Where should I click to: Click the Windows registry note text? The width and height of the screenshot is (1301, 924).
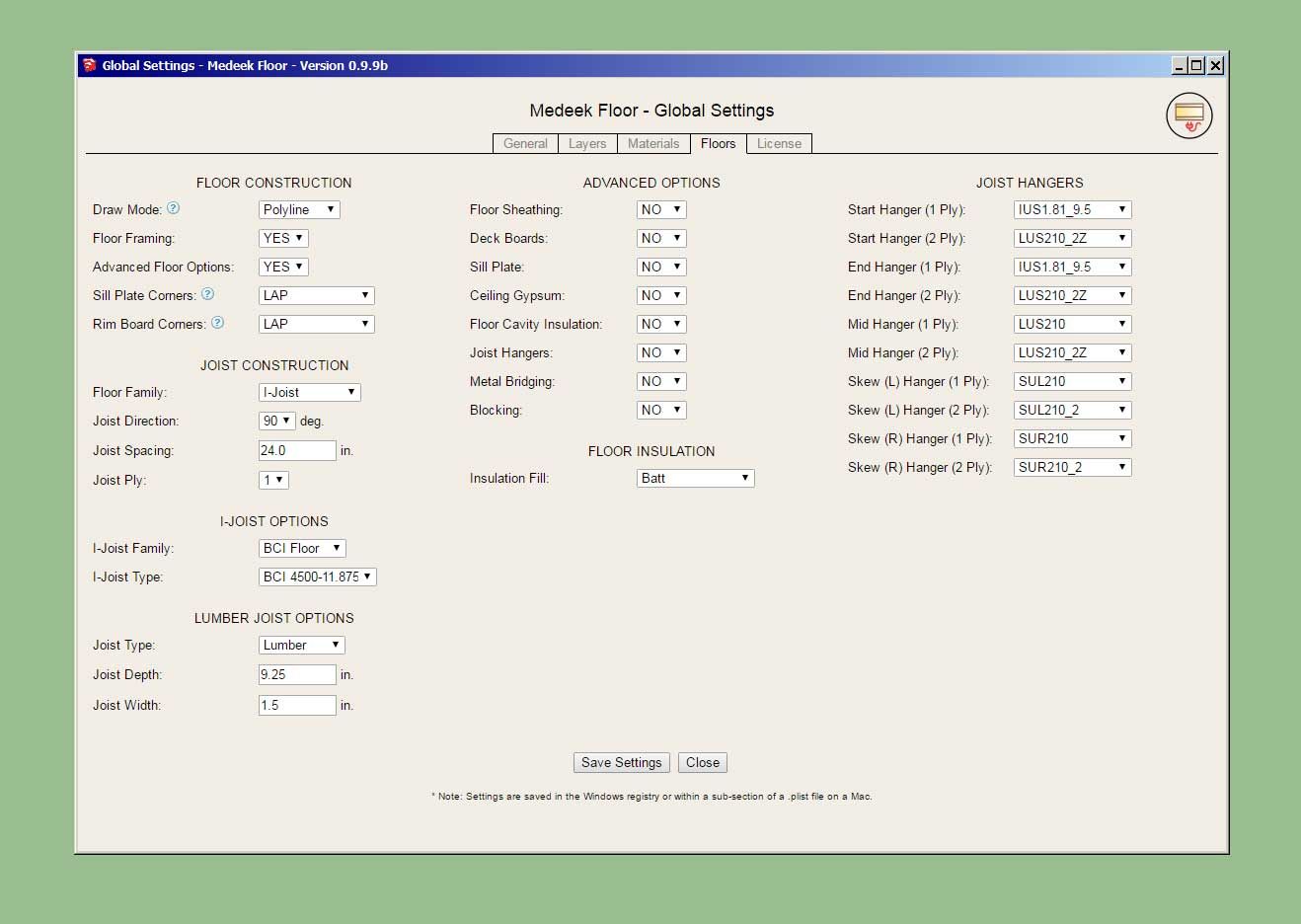click(x=651, y=796)
